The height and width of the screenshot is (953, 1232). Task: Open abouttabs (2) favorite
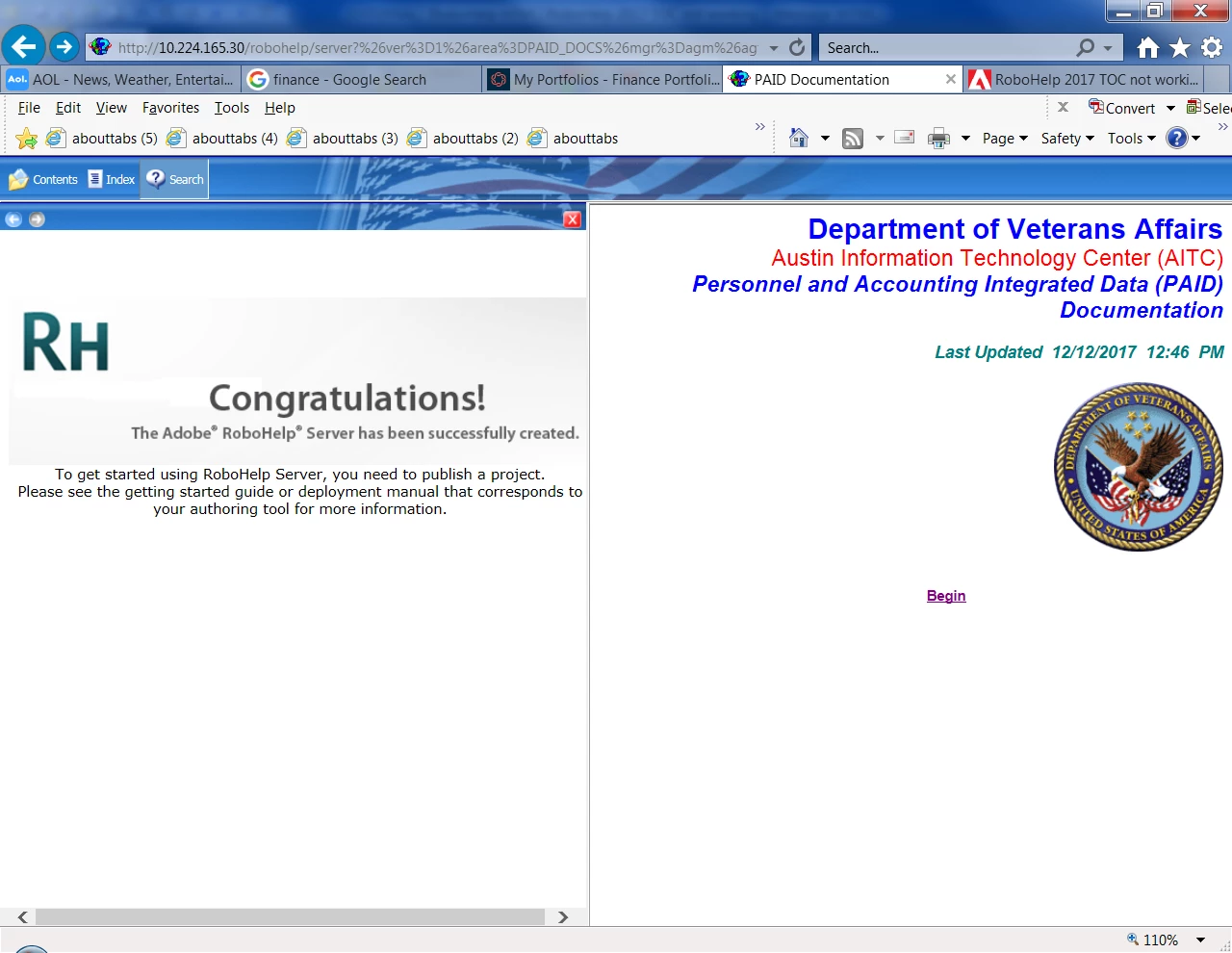pos(463,139)
